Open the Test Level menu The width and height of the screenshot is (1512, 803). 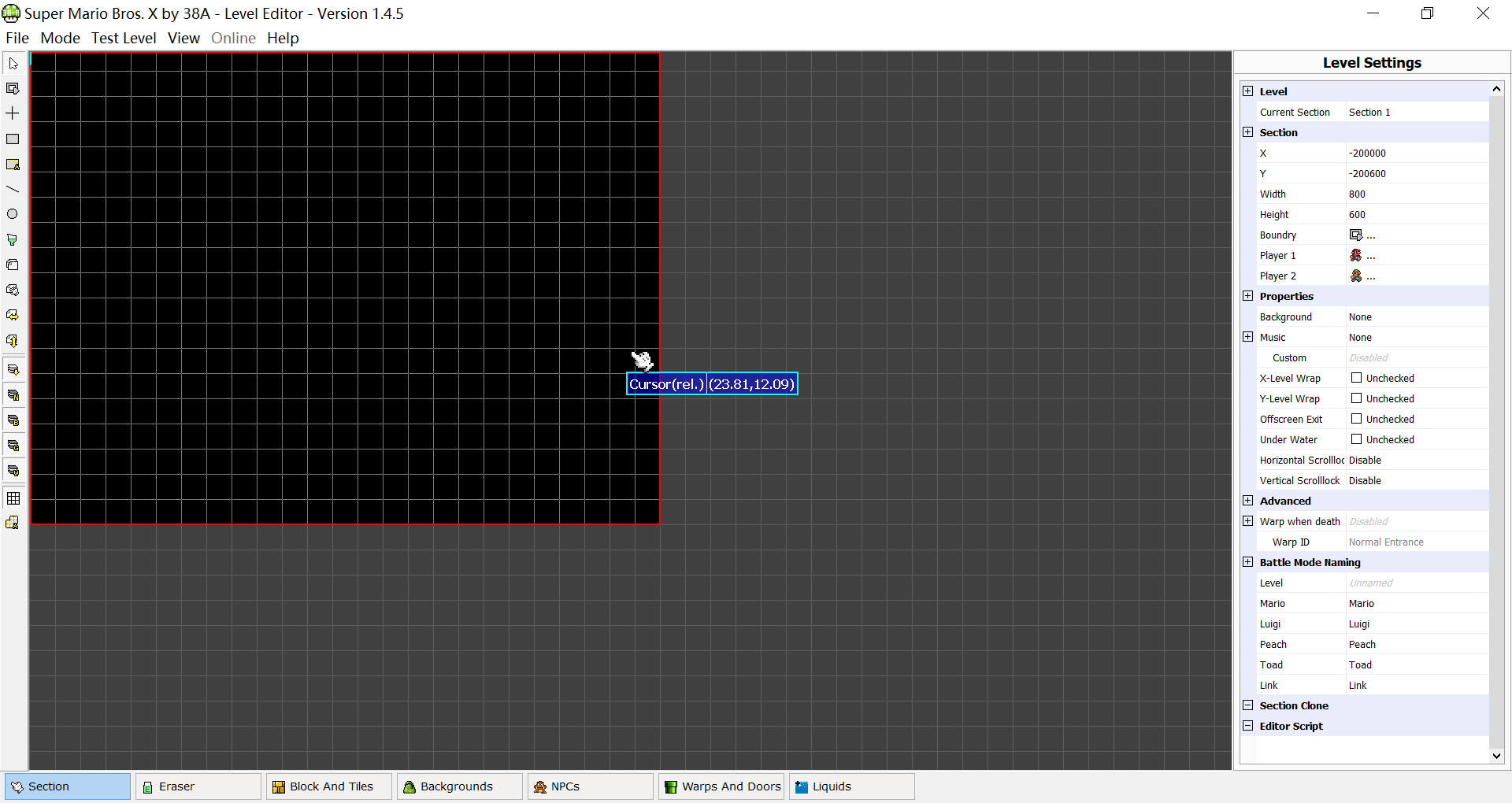pyautogui.click(x=124, y=38)
